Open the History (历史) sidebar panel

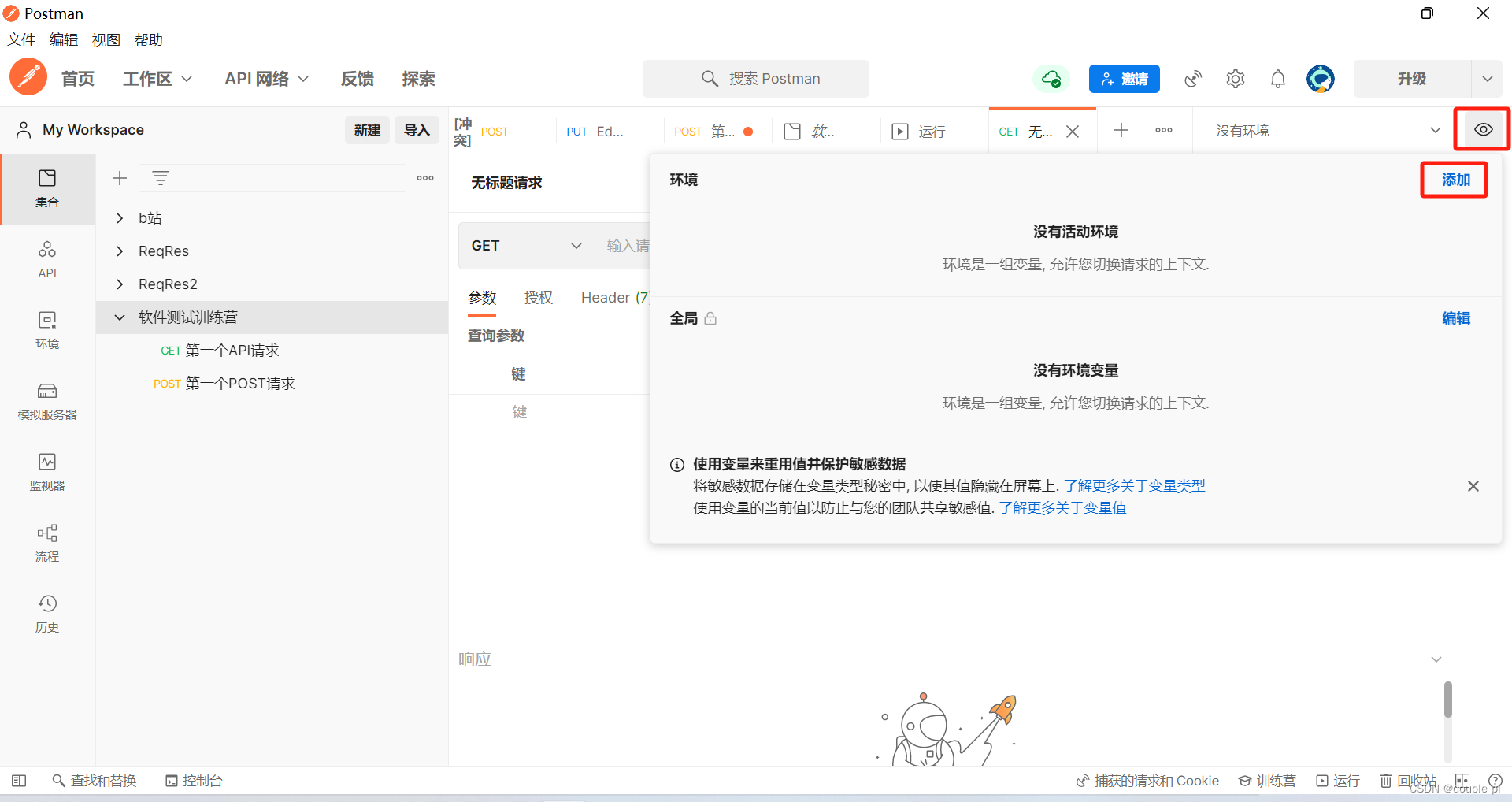(47, 614)
